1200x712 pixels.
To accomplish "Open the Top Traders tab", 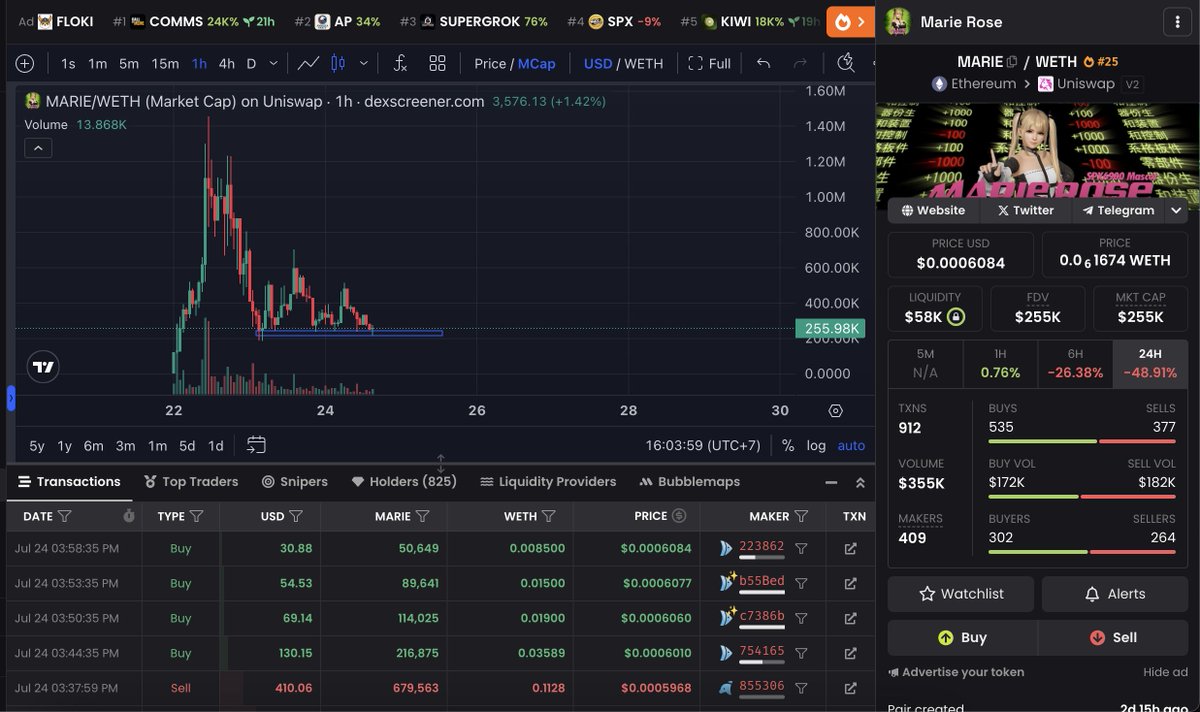I will (191, 482).
